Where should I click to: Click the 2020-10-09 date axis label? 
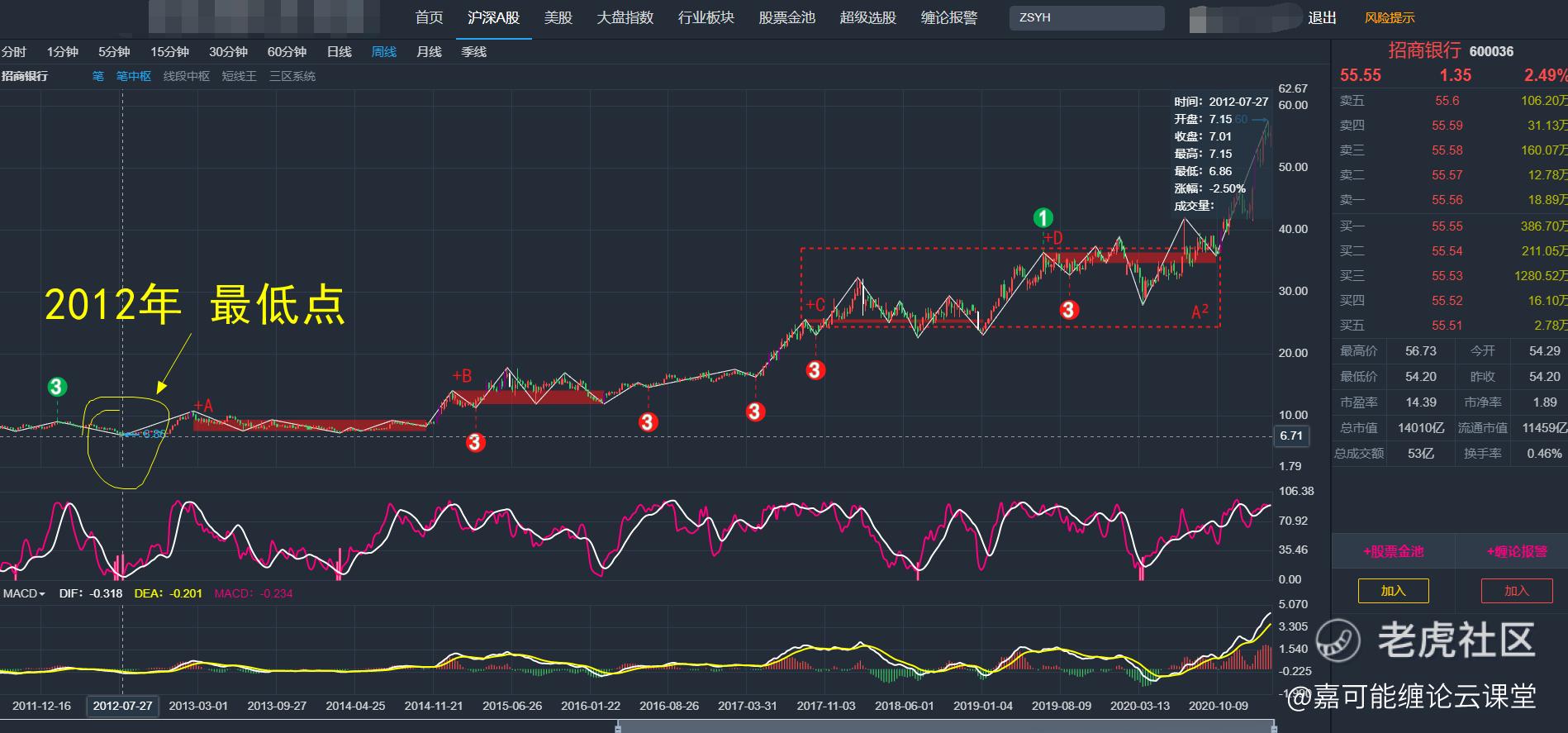(1219, 706)
